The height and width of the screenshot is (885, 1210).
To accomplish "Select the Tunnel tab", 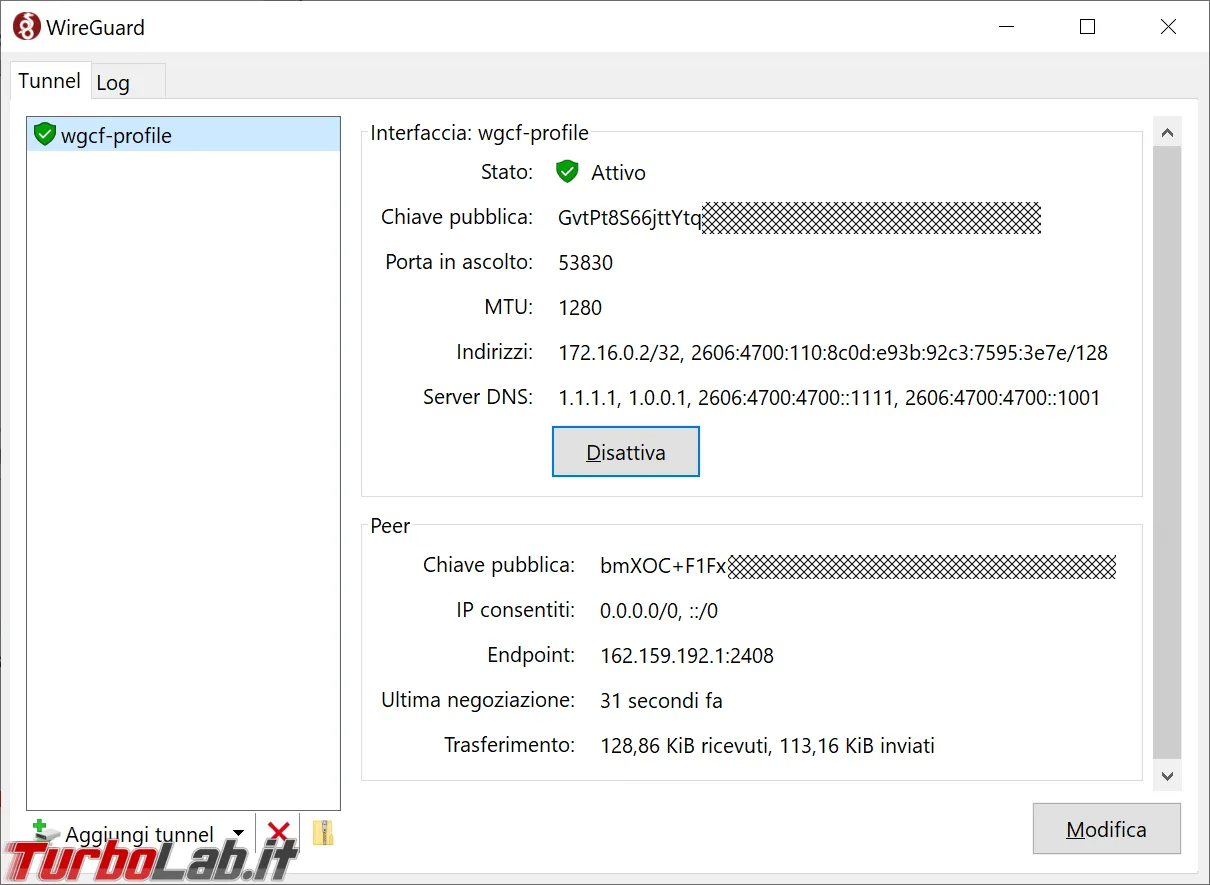I will click(49, 80).
